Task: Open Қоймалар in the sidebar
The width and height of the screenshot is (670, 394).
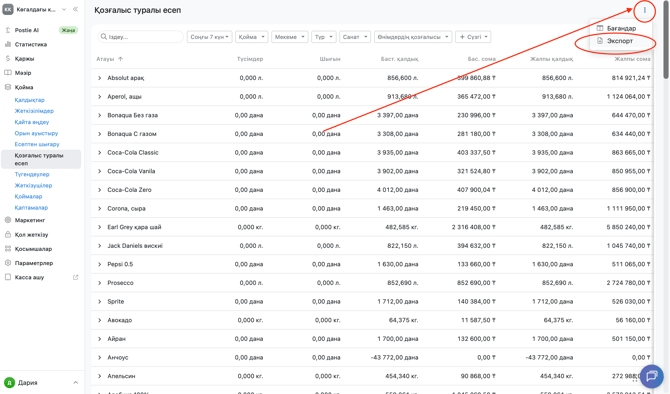Action: [x=29, y=197]
